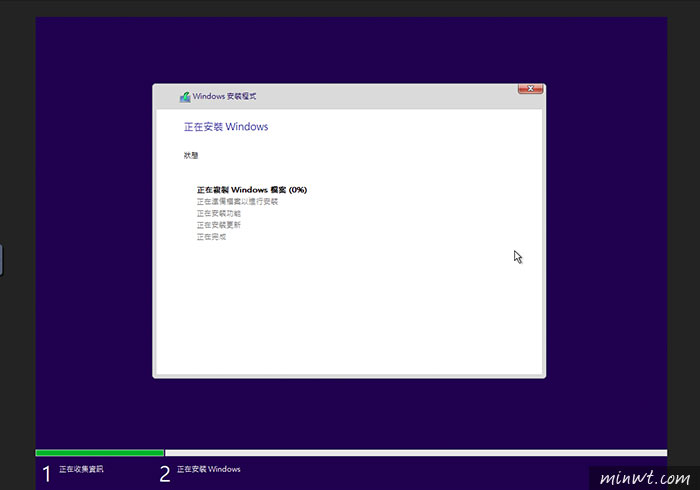The width and height of the screenshot is (700, 490).
Task: Click the 狀態 label
Action: pos(191,155)
